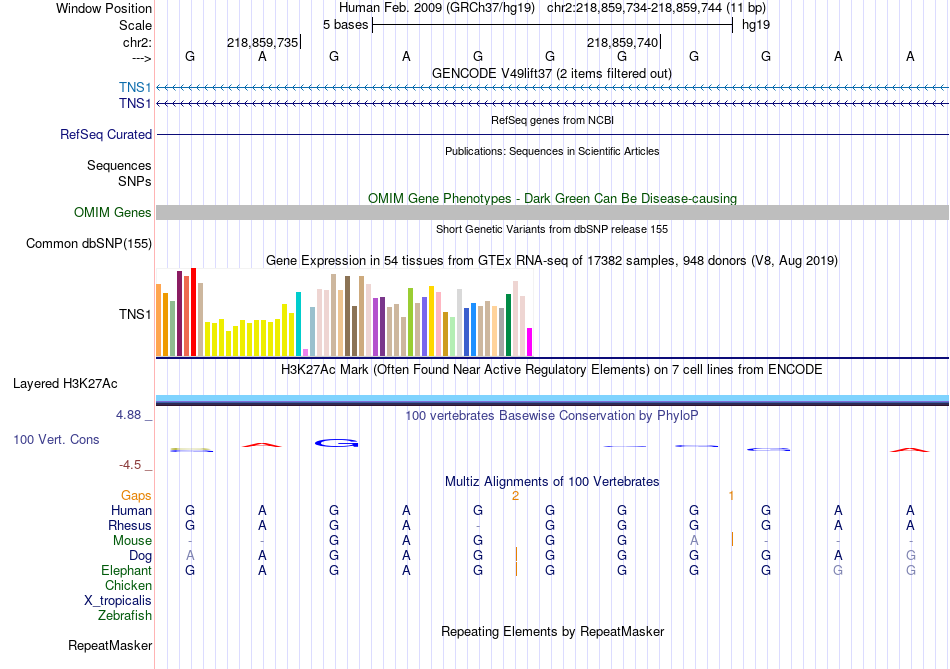This screenshot has height=669, width=950.
Task: Select the X_tropicalis alignment row label
Action: pos(118,601)
